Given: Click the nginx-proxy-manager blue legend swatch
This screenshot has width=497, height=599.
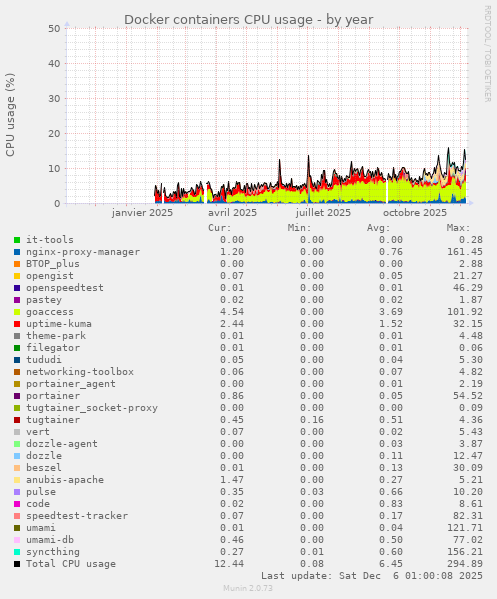Looking at the screenshot, I should [x=17, y=252].
